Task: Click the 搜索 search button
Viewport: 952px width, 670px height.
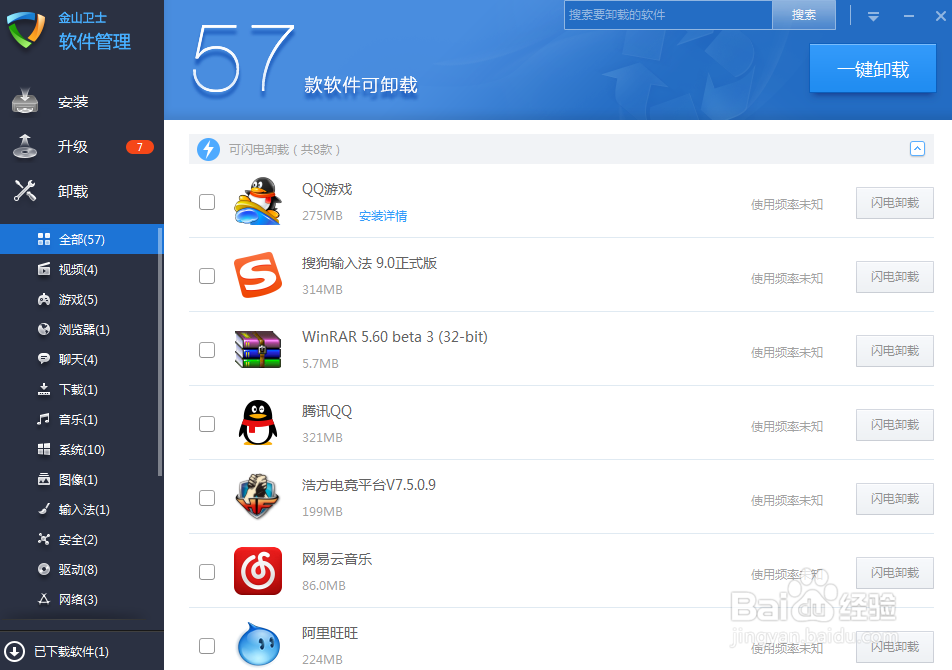Action: coord(804,15)
